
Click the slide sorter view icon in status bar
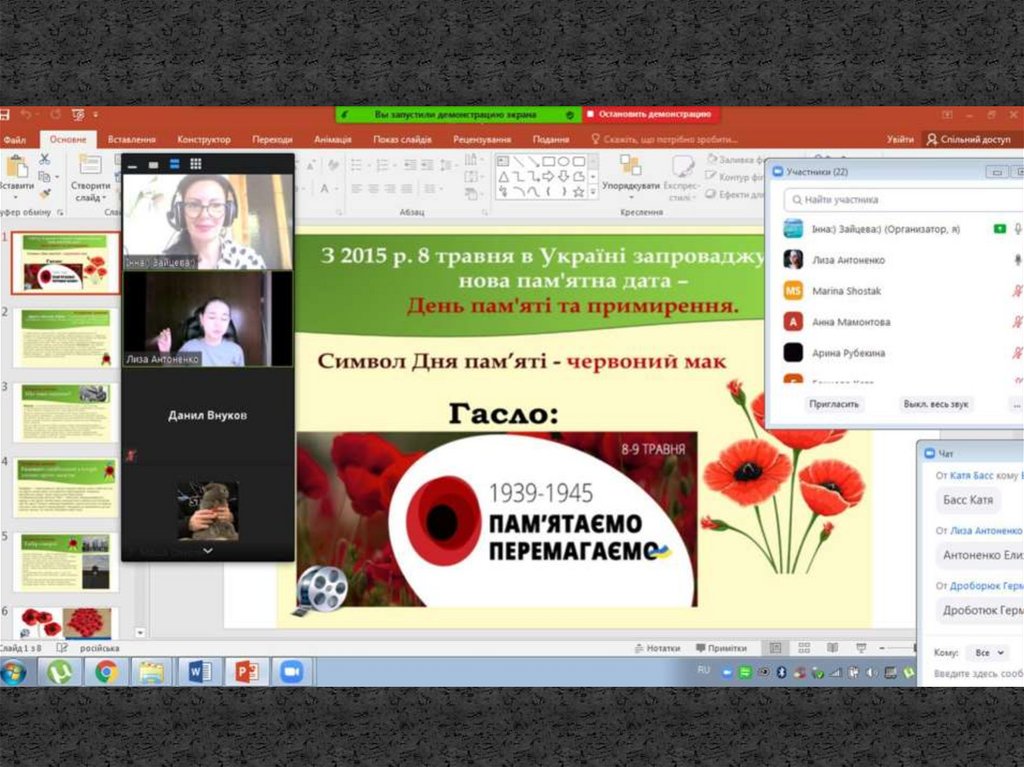(804, 647)
